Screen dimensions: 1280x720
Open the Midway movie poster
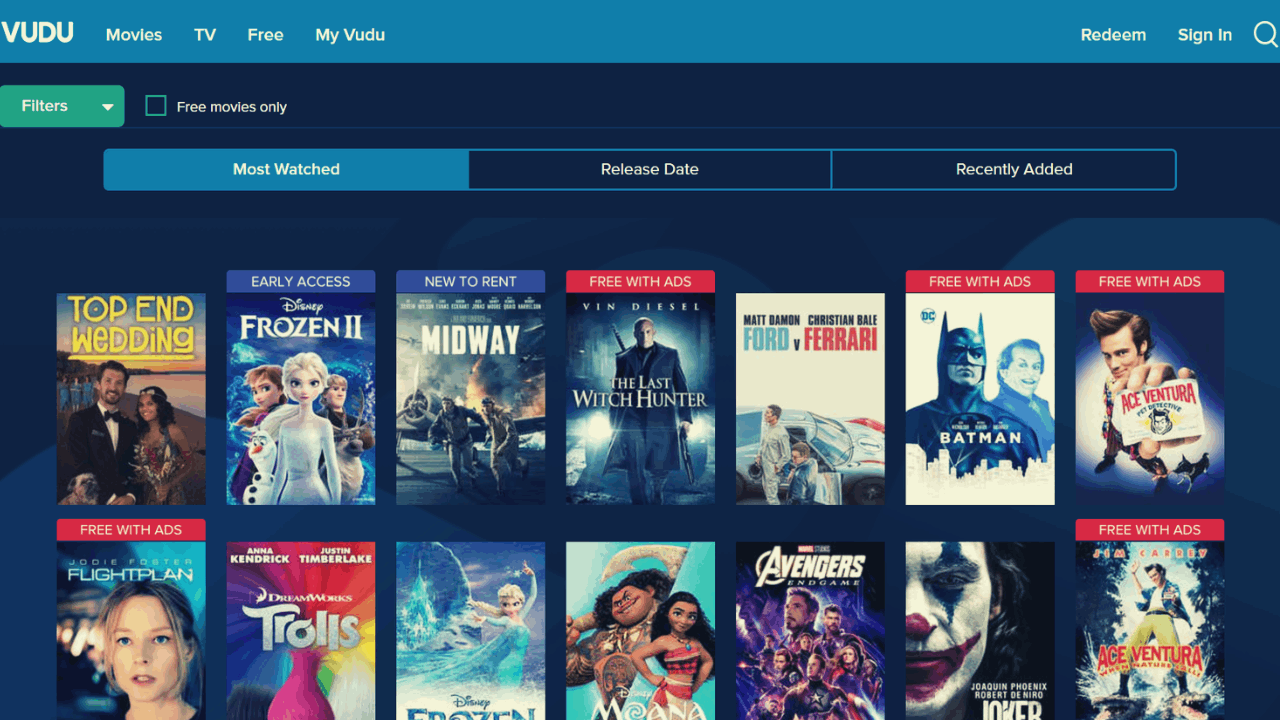(x=471, y=399)
